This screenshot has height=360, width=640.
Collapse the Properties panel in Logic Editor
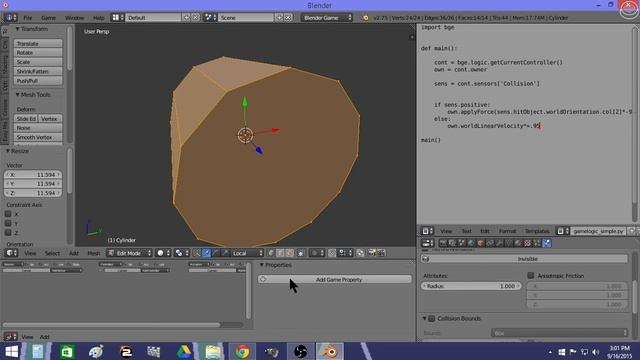(x=262, y=265)
